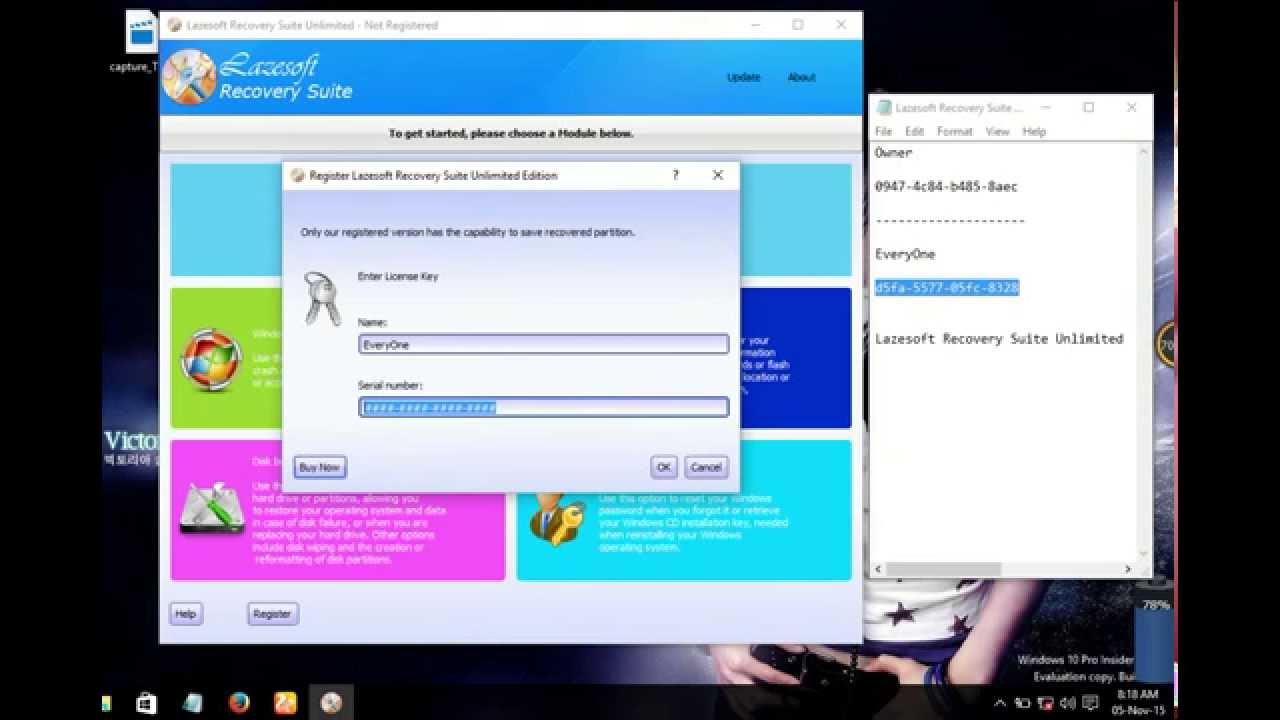Screen dimensions: 1280x720
Task: Click the orange app icon in the taskbar
Action: pos(285,702)
